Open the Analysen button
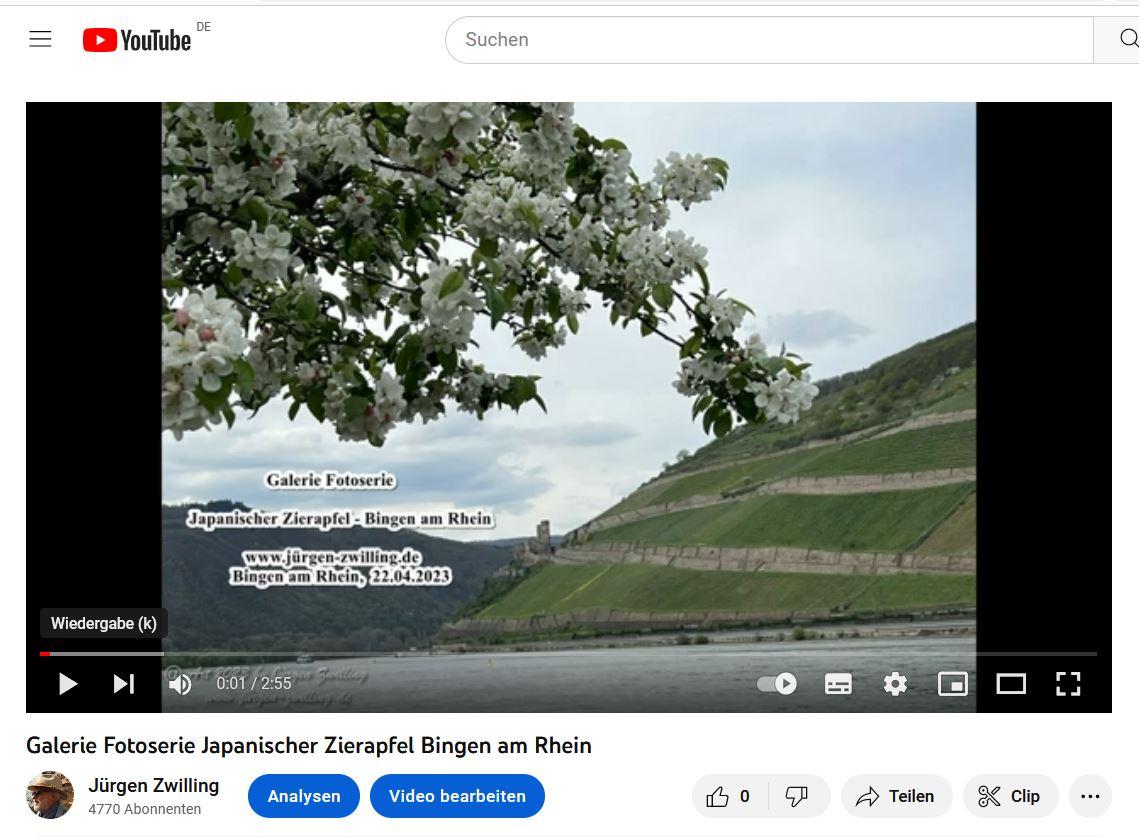 click(304, 796)
